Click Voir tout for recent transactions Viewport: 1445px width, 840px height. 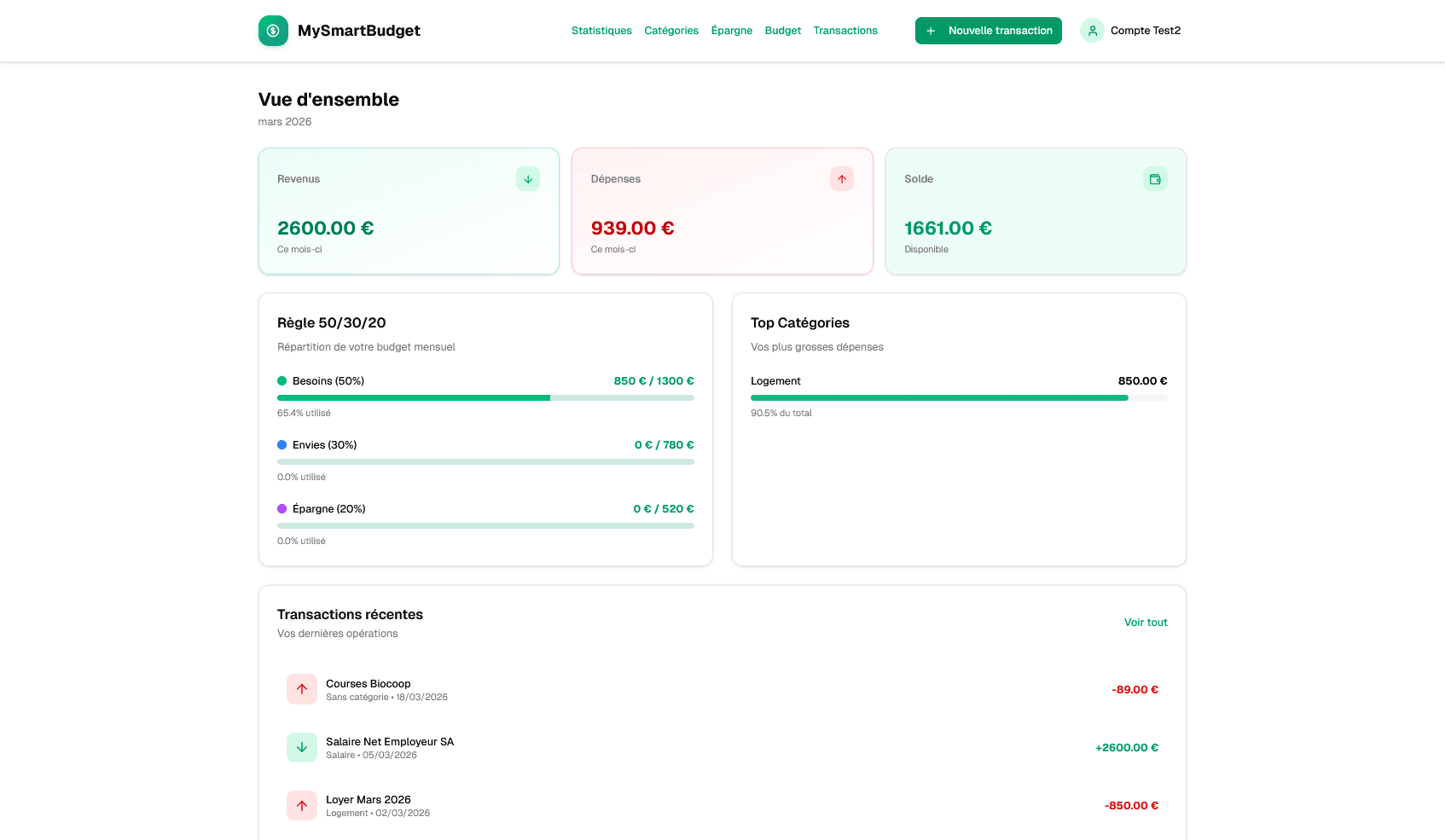1146,622
